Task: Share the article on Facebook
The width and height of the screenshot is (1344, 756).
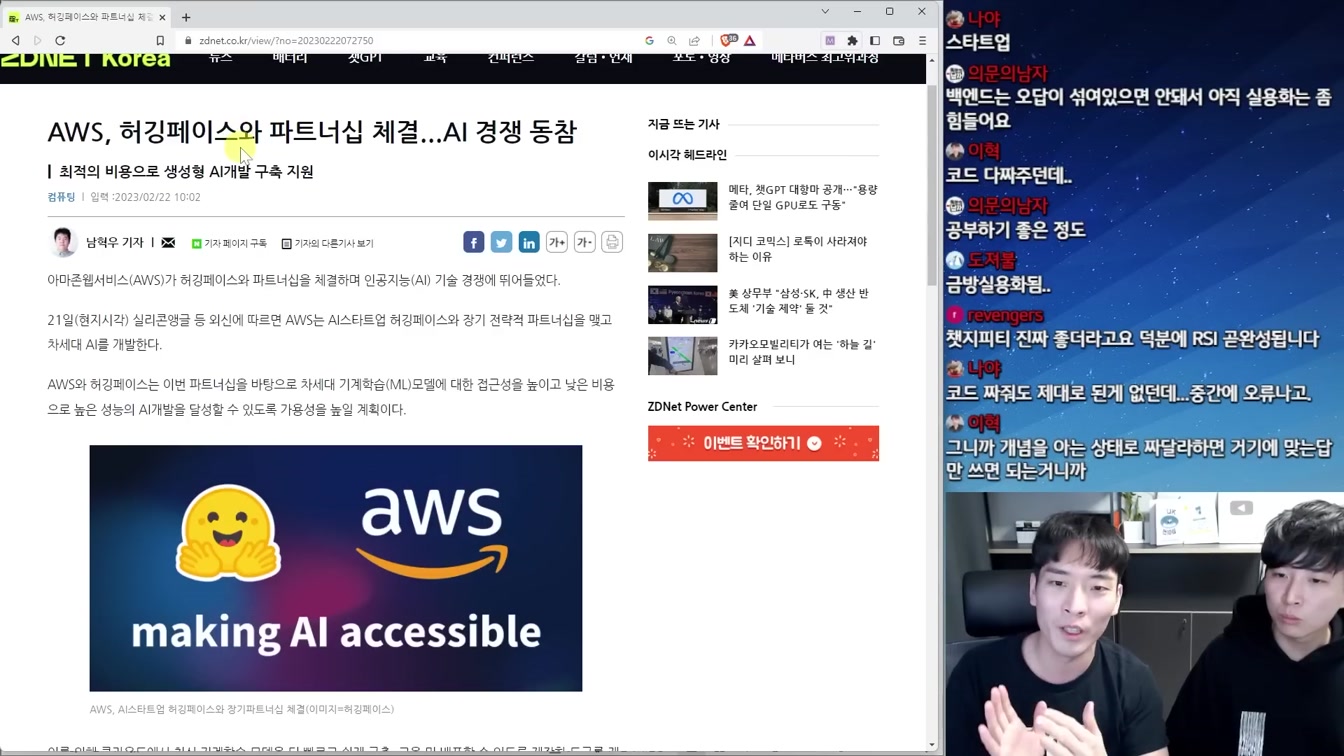Action: coord(474,242)
